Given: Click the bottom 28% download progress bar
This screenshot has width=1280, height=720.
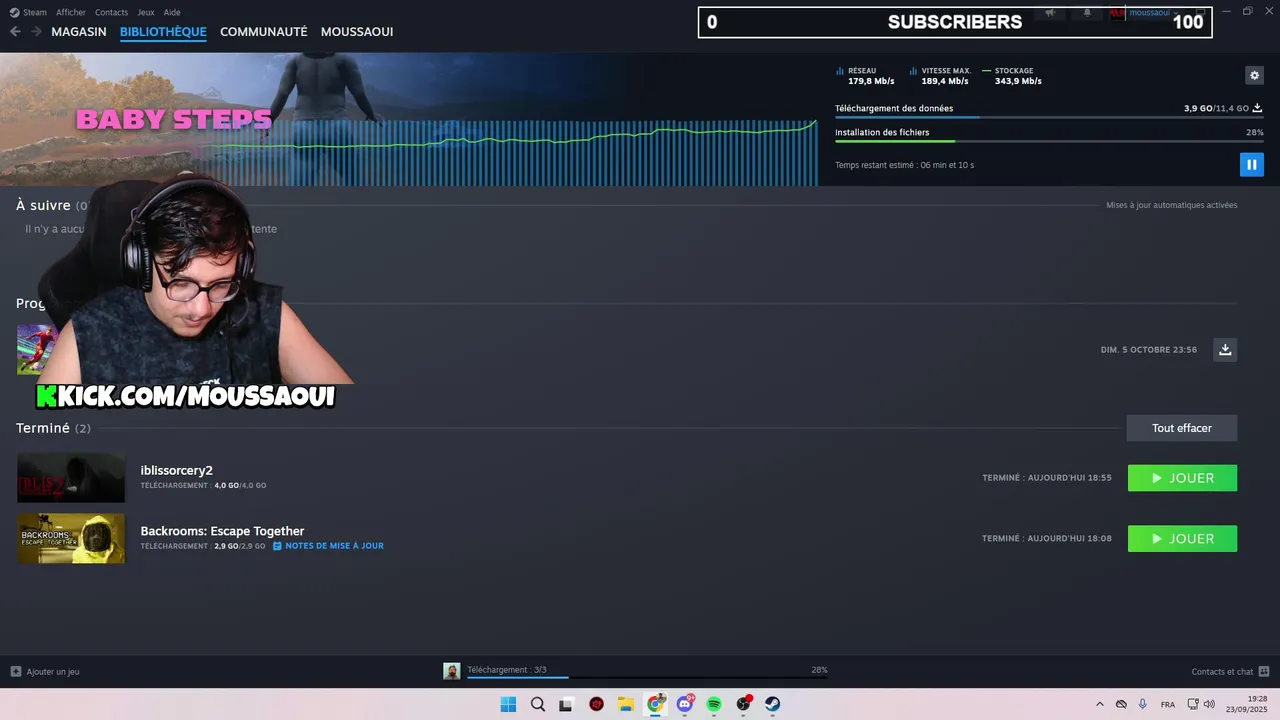Looking at the screenshot, I should tap(647, 677).
